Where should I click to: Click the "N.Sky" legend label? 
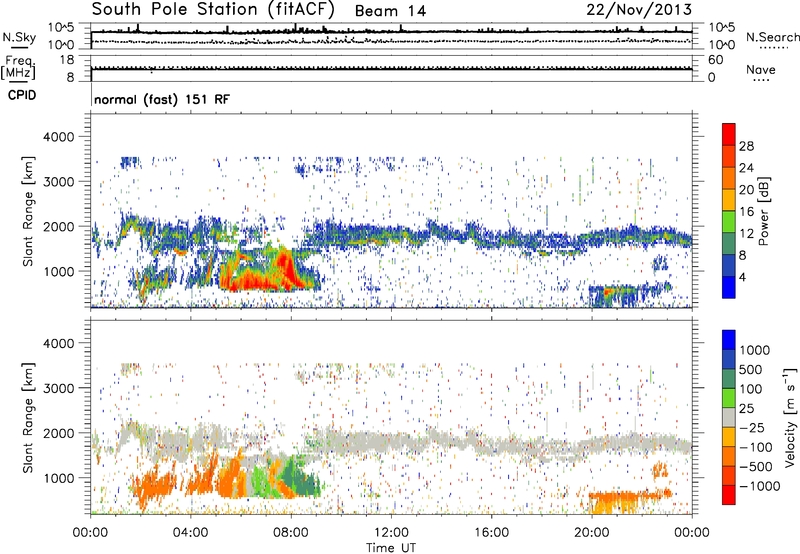tap(19, 37)
